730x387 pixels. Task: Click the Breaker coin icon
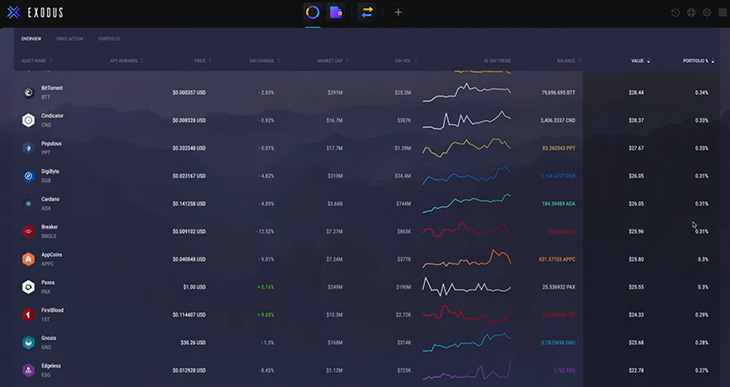point(28,231)
